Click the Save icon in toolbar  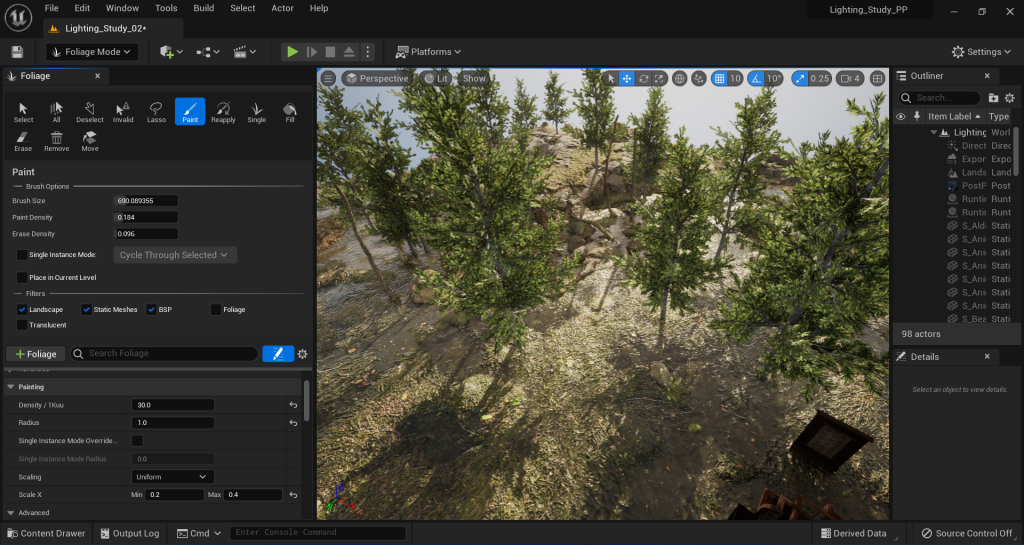tap(17, 52)
